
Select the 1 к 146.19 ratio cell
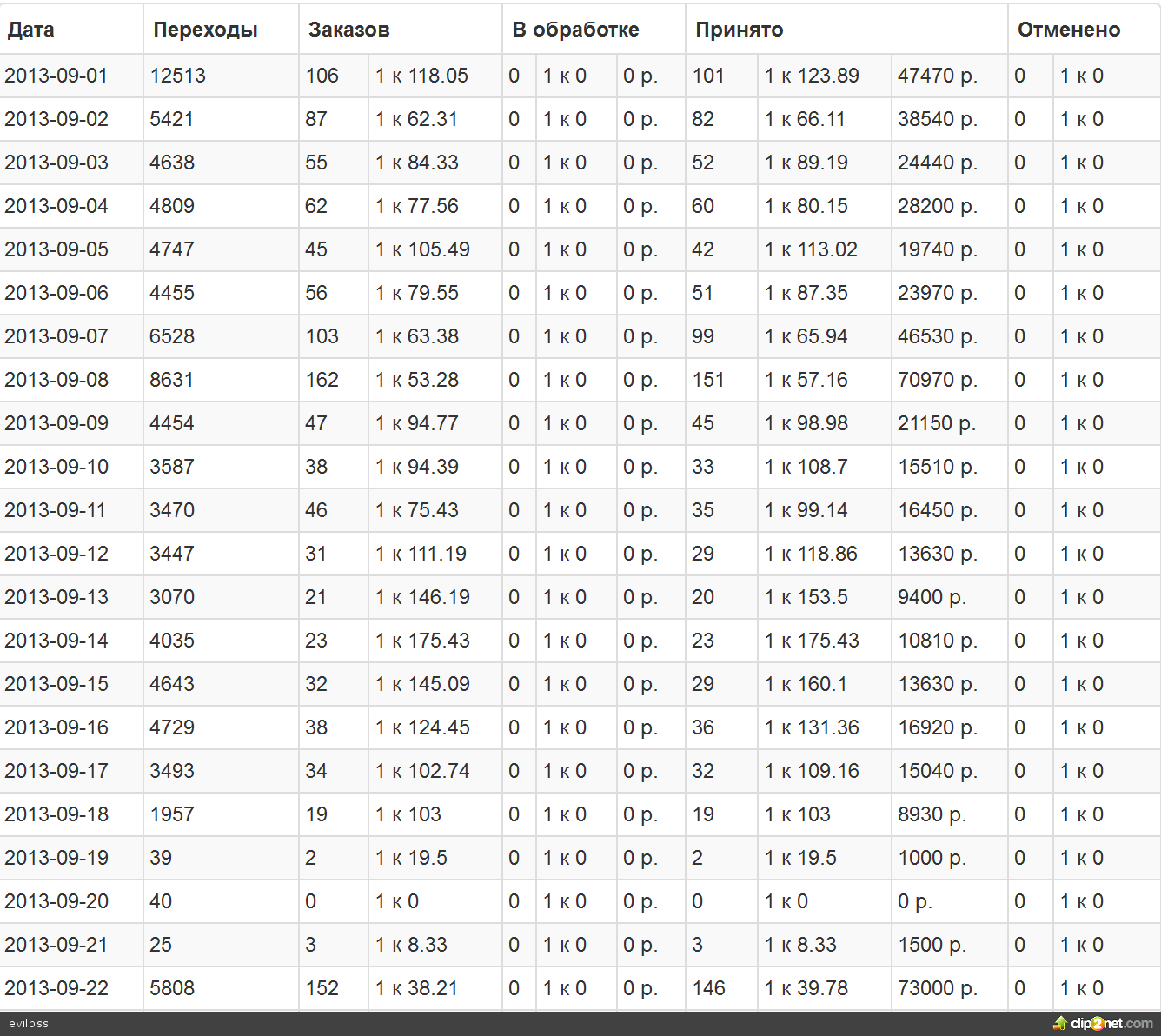(422, 597)
